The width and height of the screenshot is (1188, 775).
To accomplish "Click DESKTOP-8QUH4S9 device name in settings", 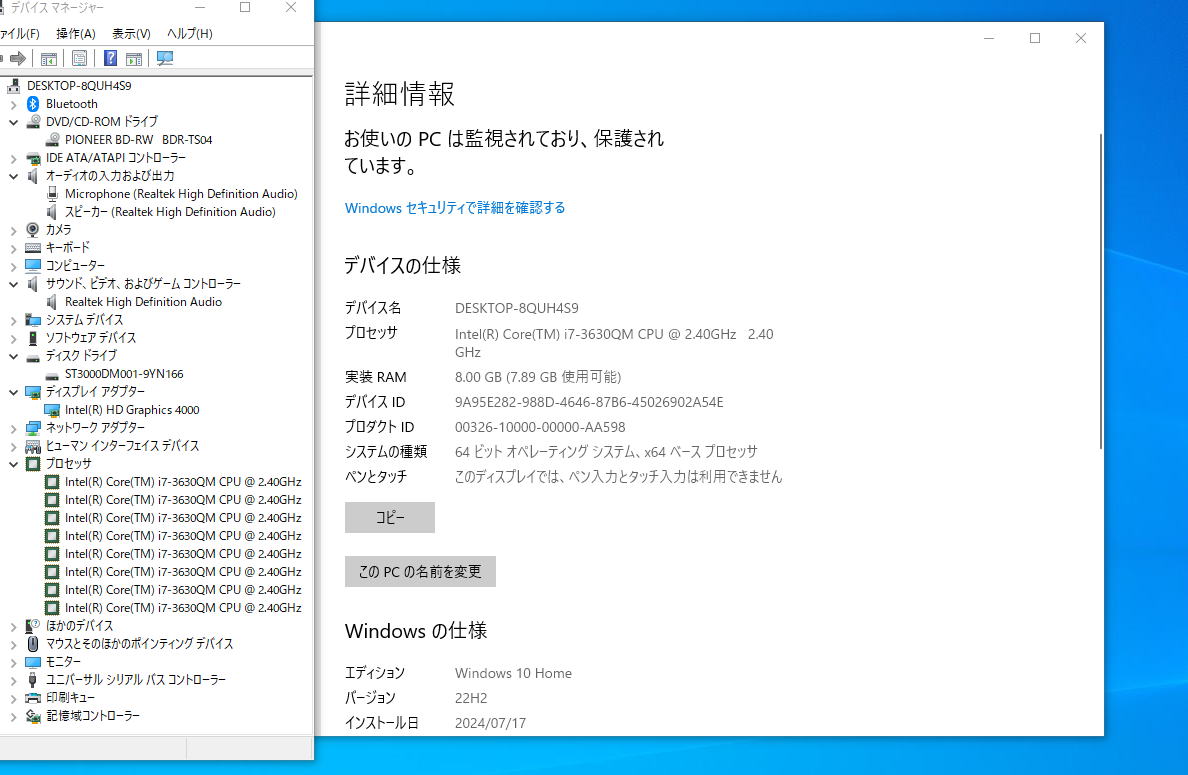I will [516, 308].
